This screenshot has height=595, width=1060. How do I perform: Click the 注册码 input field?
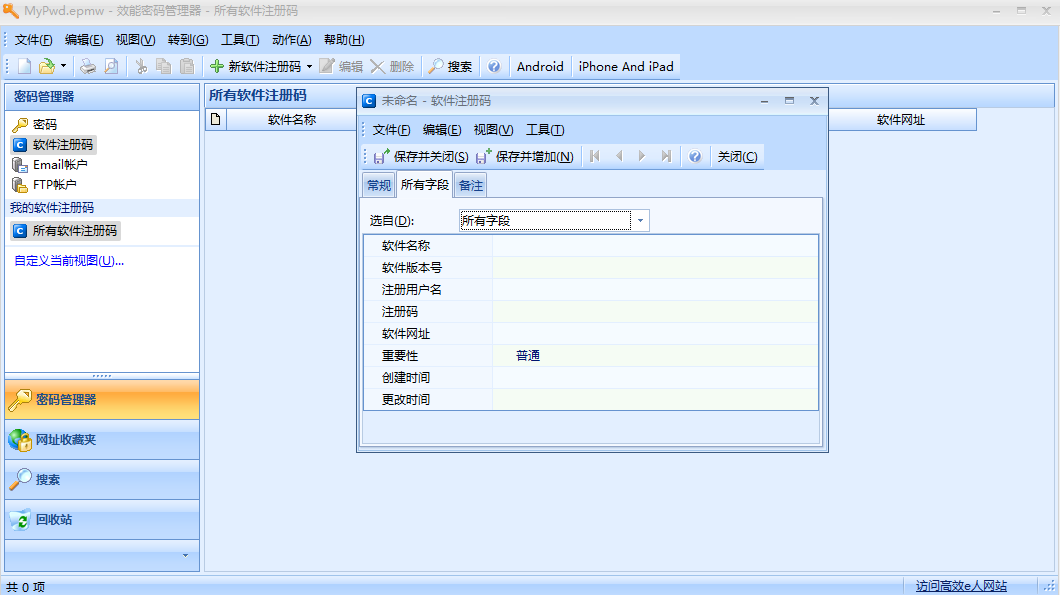650,311
